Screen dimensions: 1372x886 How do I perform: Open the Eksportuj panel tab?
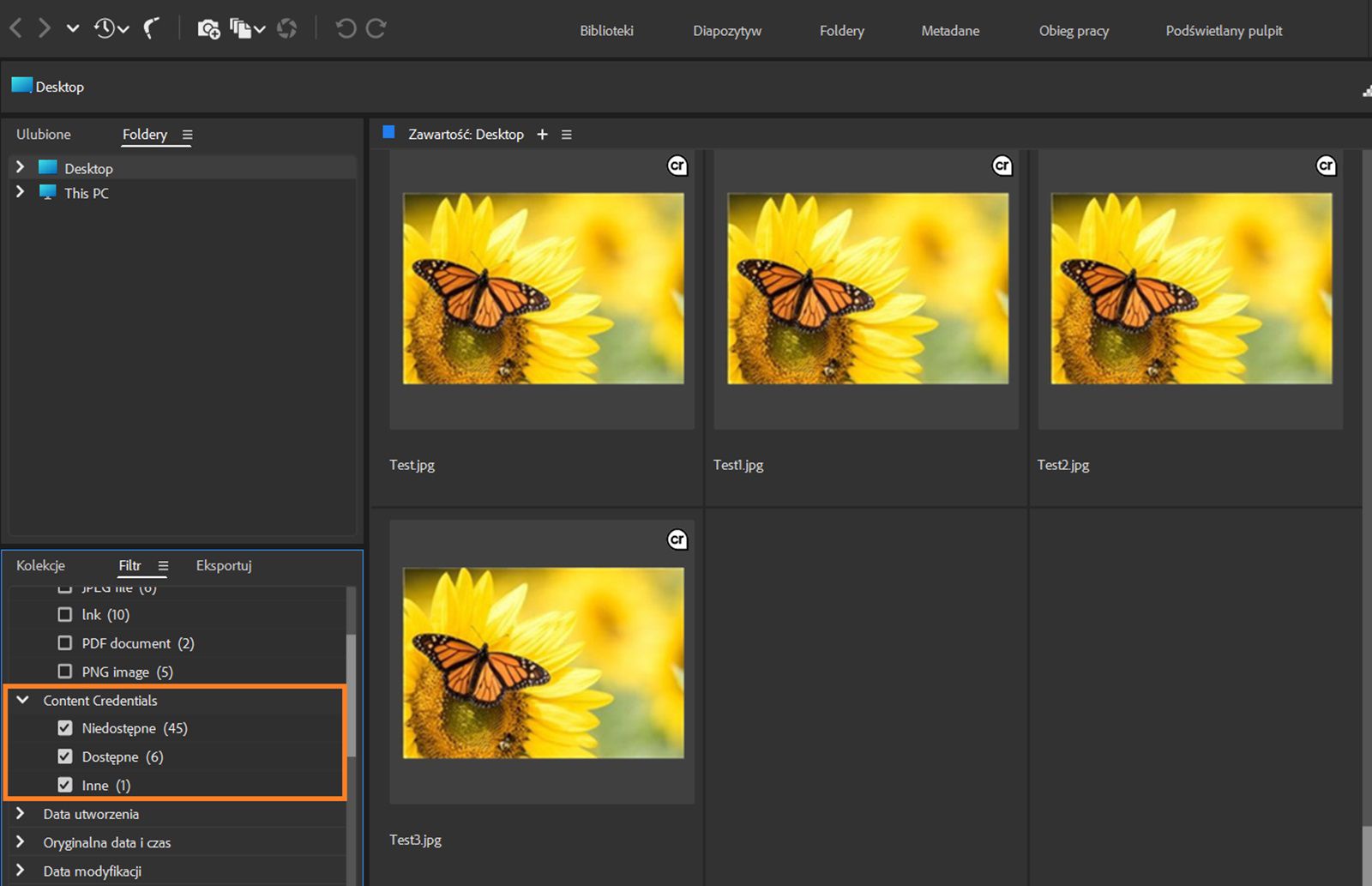pyautogui.click(x=224, y=565)
